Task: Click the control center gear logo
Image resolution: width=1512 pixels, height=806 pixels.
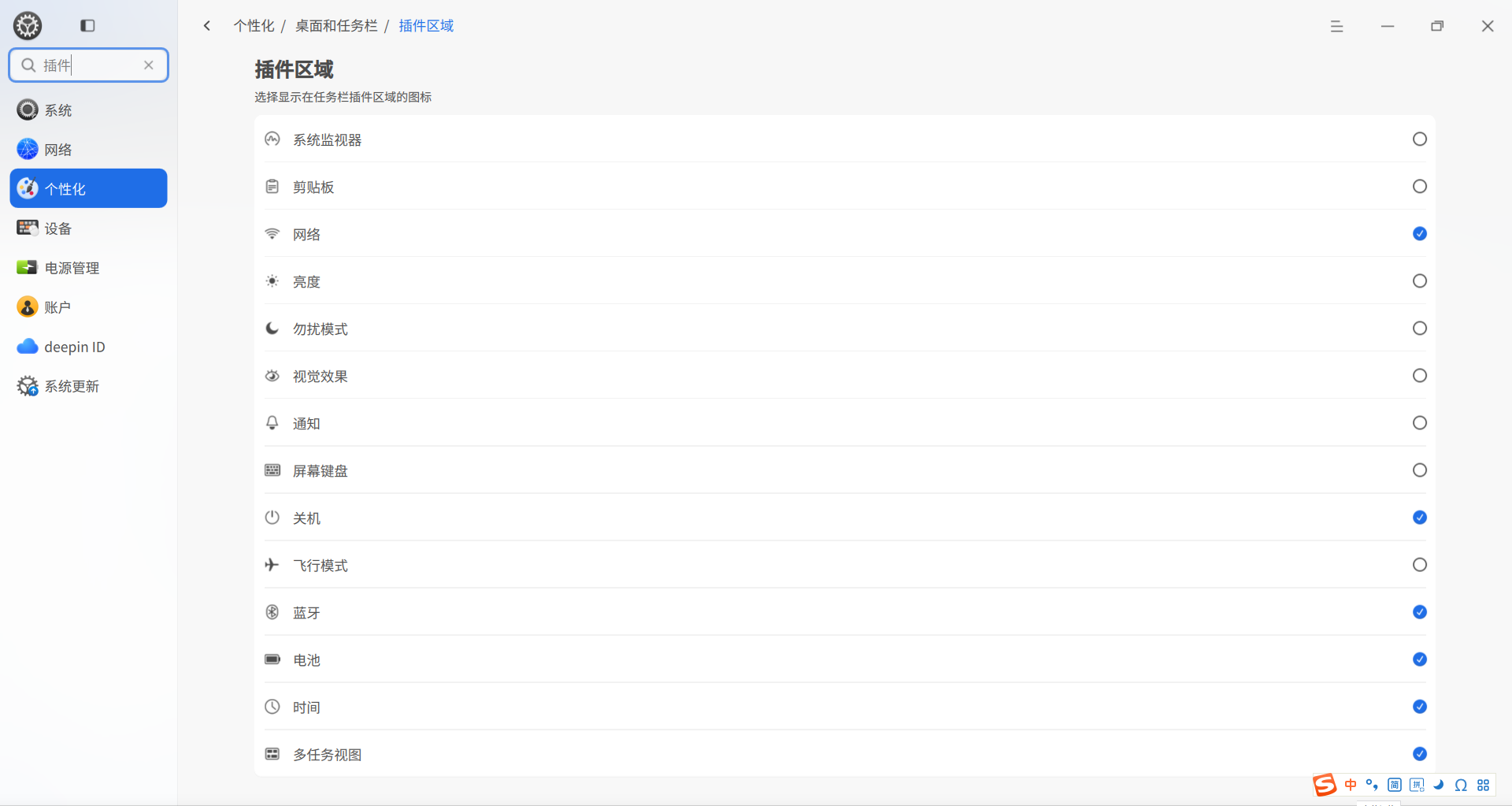Action: click(28, 26)
